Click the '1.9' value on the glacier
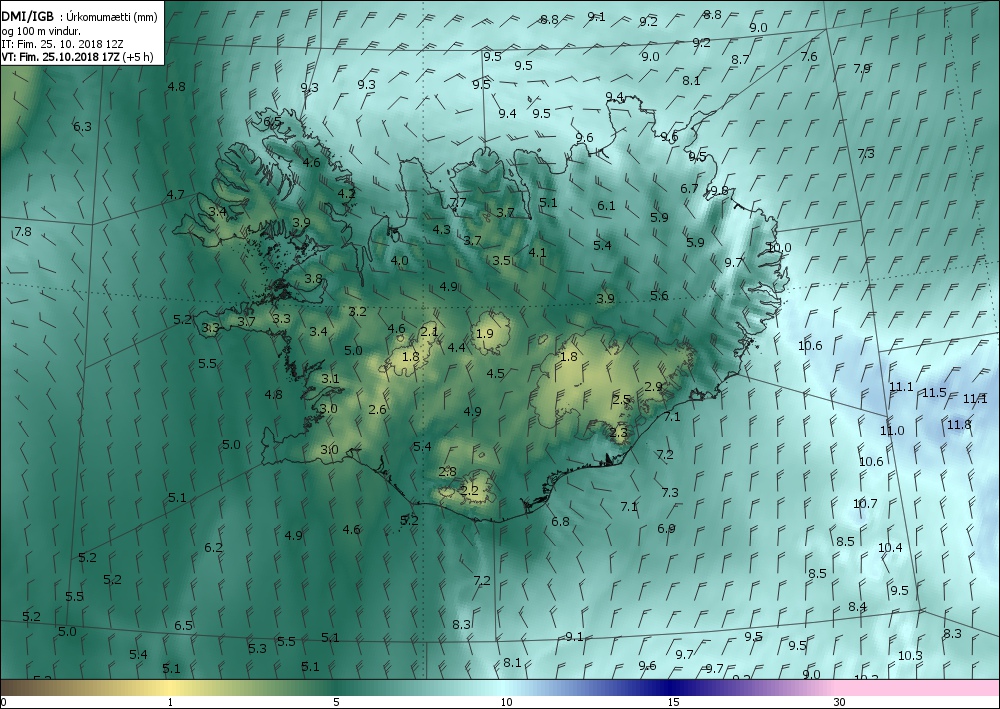The height and width of the screenshot is (709, 1000). coord(485,333)
